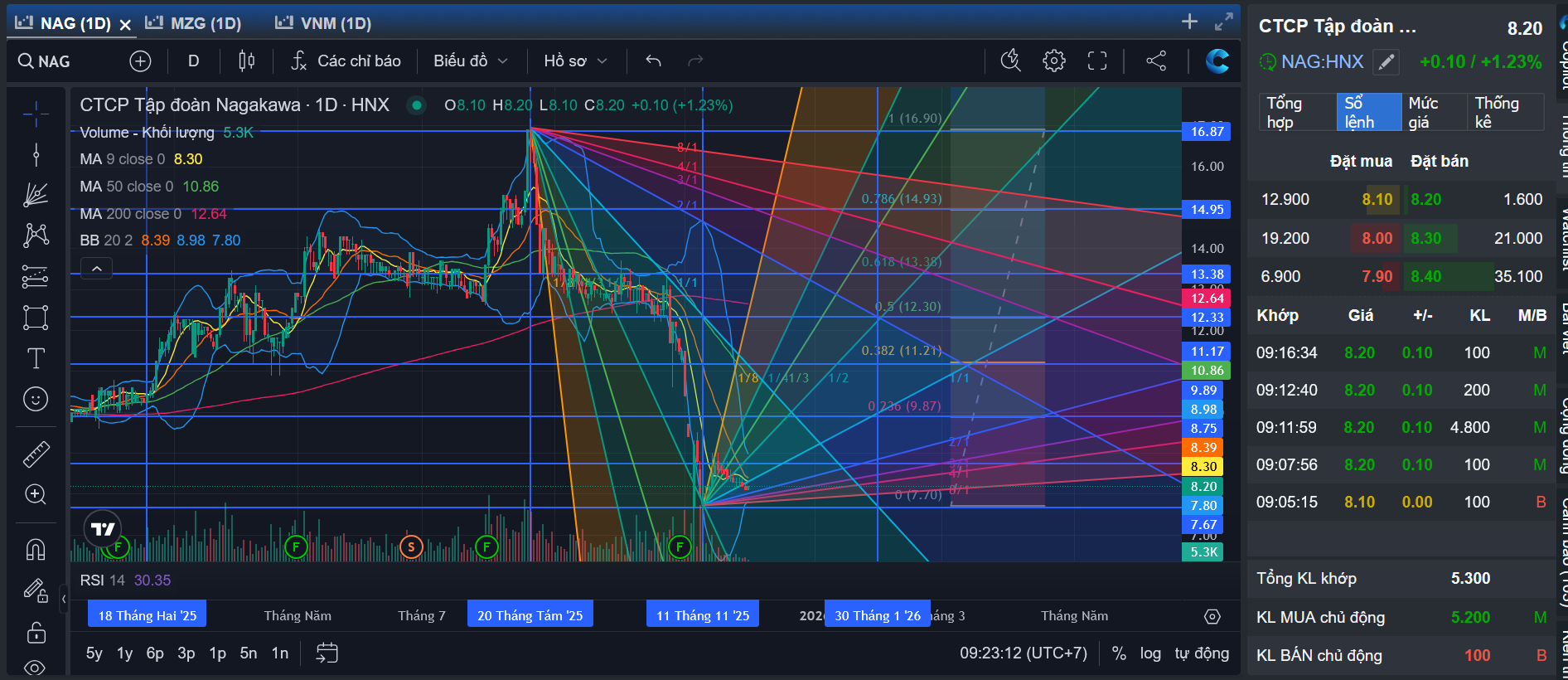Viewport: 1568px width, 680px height.
Task: Click the TradingView logo on chart
Action: [x=103, y=529]
